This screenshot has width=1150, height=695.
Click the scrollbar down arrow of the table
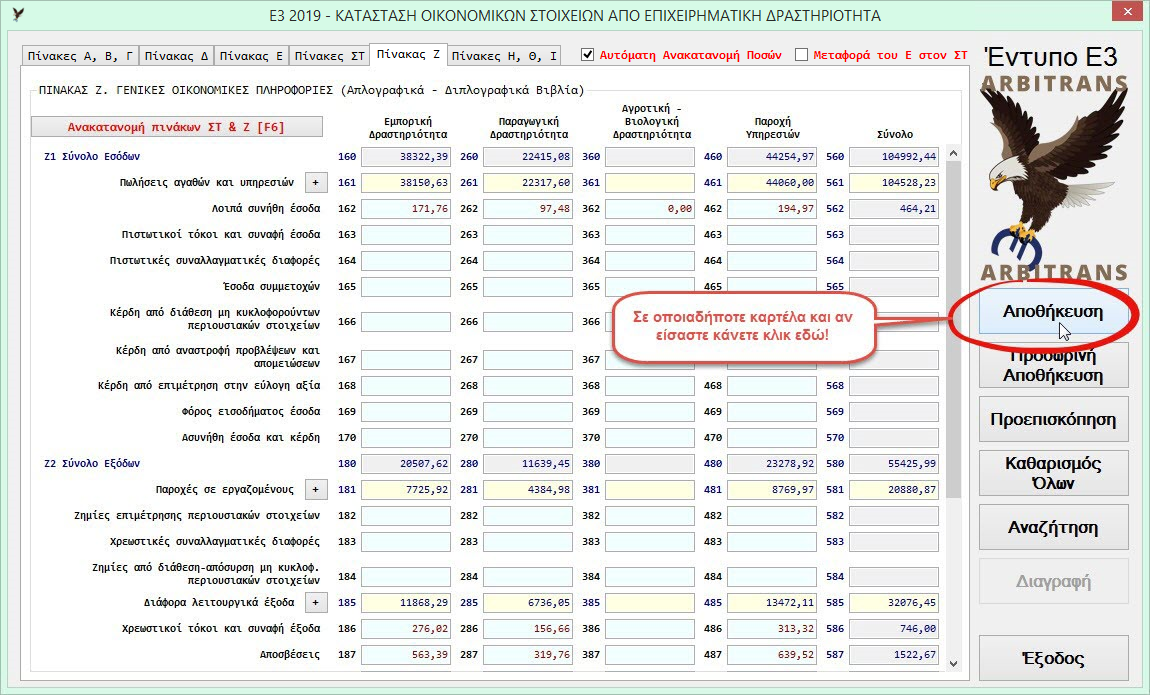click(x=953, y=663)
